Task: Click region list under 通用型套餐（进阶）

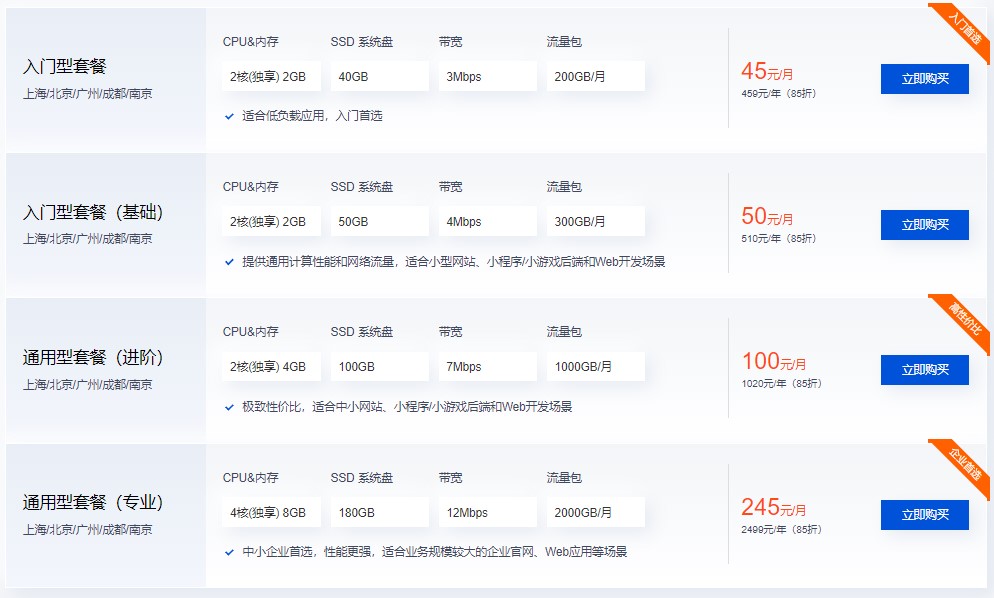Action: click(87, 384)
